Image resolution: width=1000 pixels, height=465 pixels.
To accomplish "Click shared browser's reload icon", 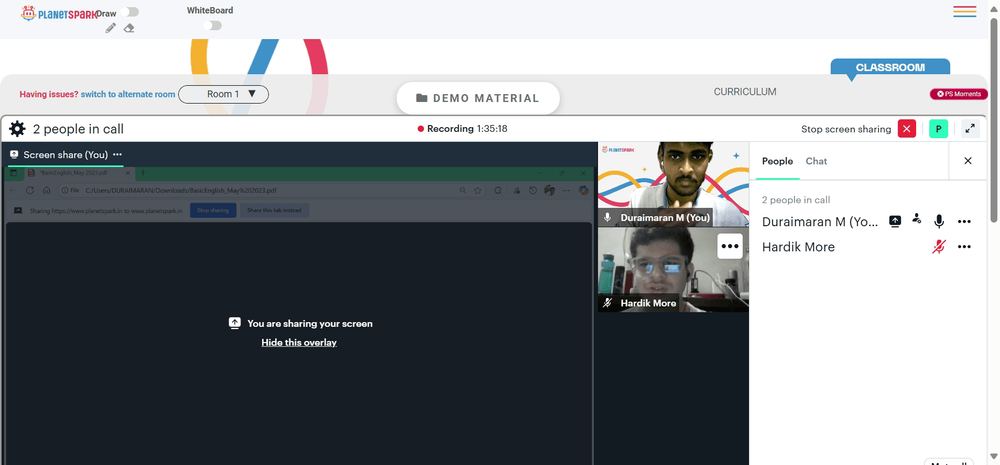I will [29, 190].
